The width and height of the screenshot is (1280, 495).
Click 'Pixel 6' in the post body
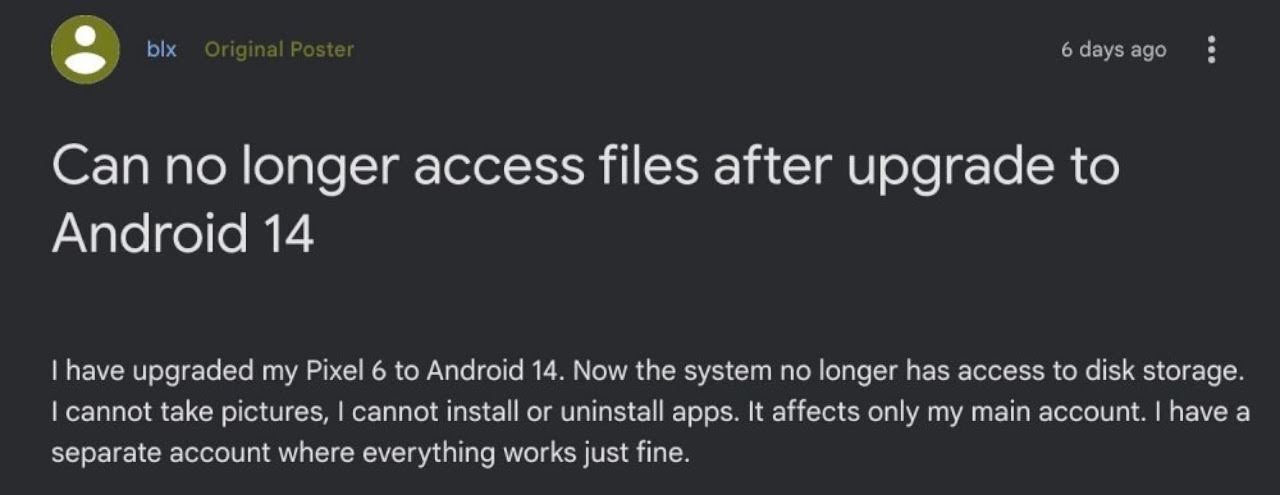point(345,371)
